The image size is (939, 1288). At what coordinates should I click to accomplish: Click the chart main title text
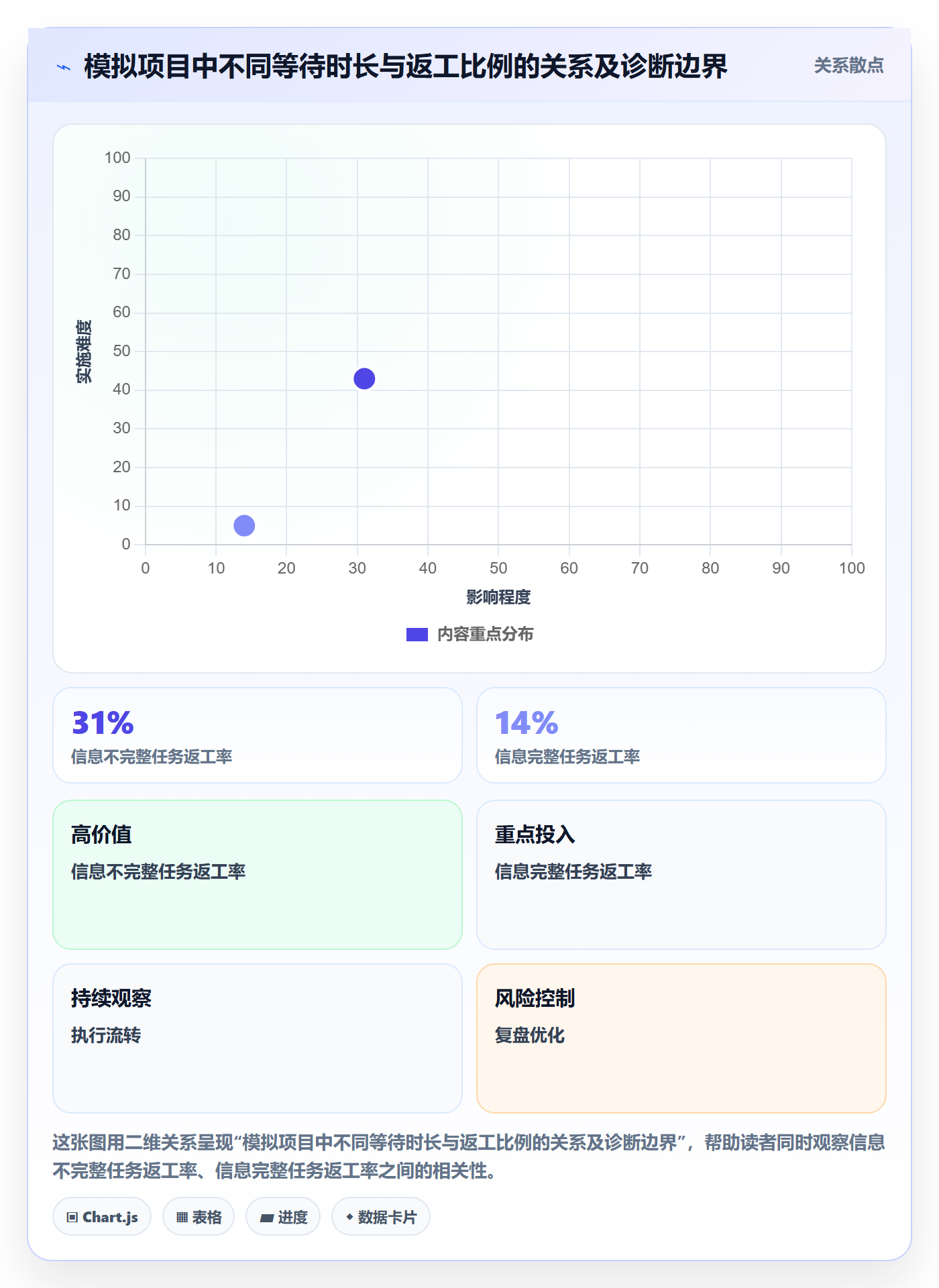(406, 66)
